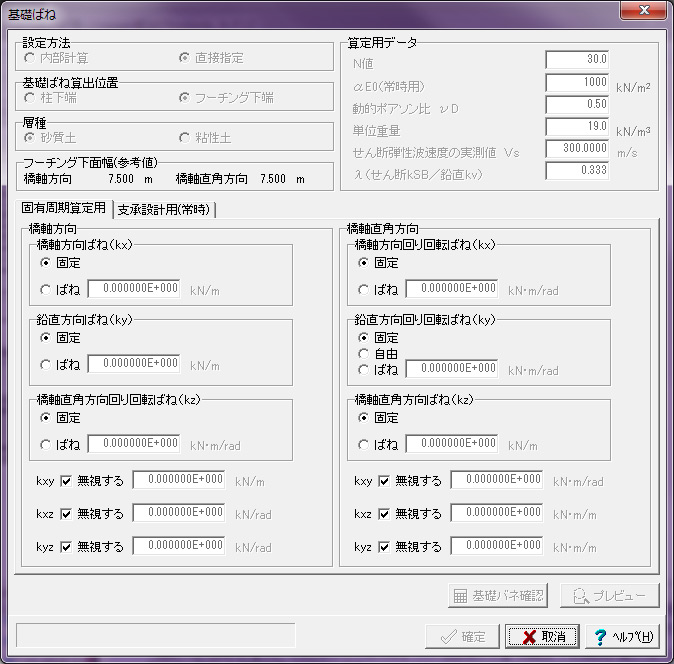The height and width of the screenshot is (664, 674).
Task: Click the 単位重量 input field
Action: (577, 126)
